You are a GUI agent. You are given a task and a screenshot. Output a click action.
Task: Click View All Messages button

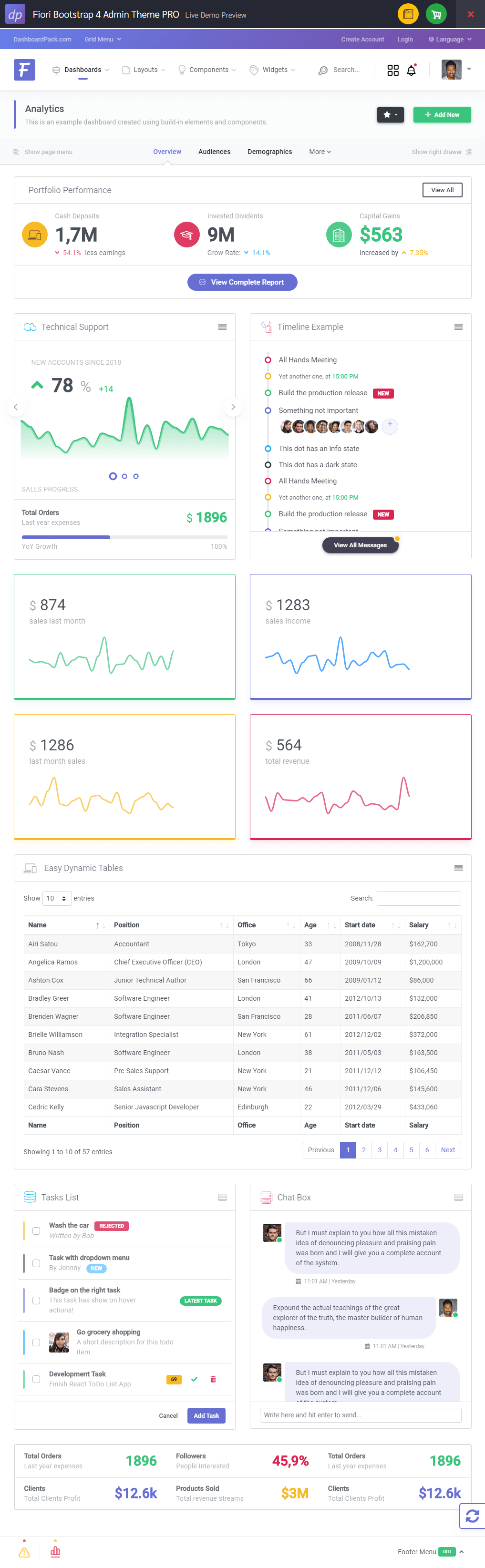(360, 545)
